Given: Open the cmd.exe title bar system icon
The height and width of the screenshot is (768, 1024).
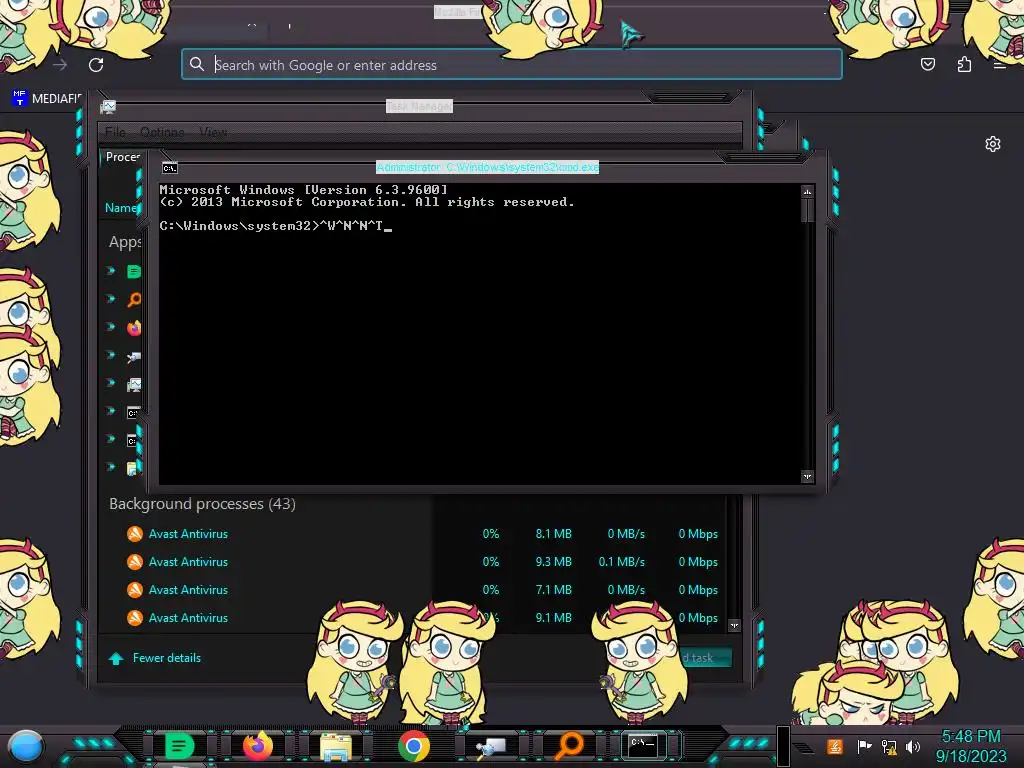Looking at the screenshot, I should pyautogui.click(x=170, y=168).
